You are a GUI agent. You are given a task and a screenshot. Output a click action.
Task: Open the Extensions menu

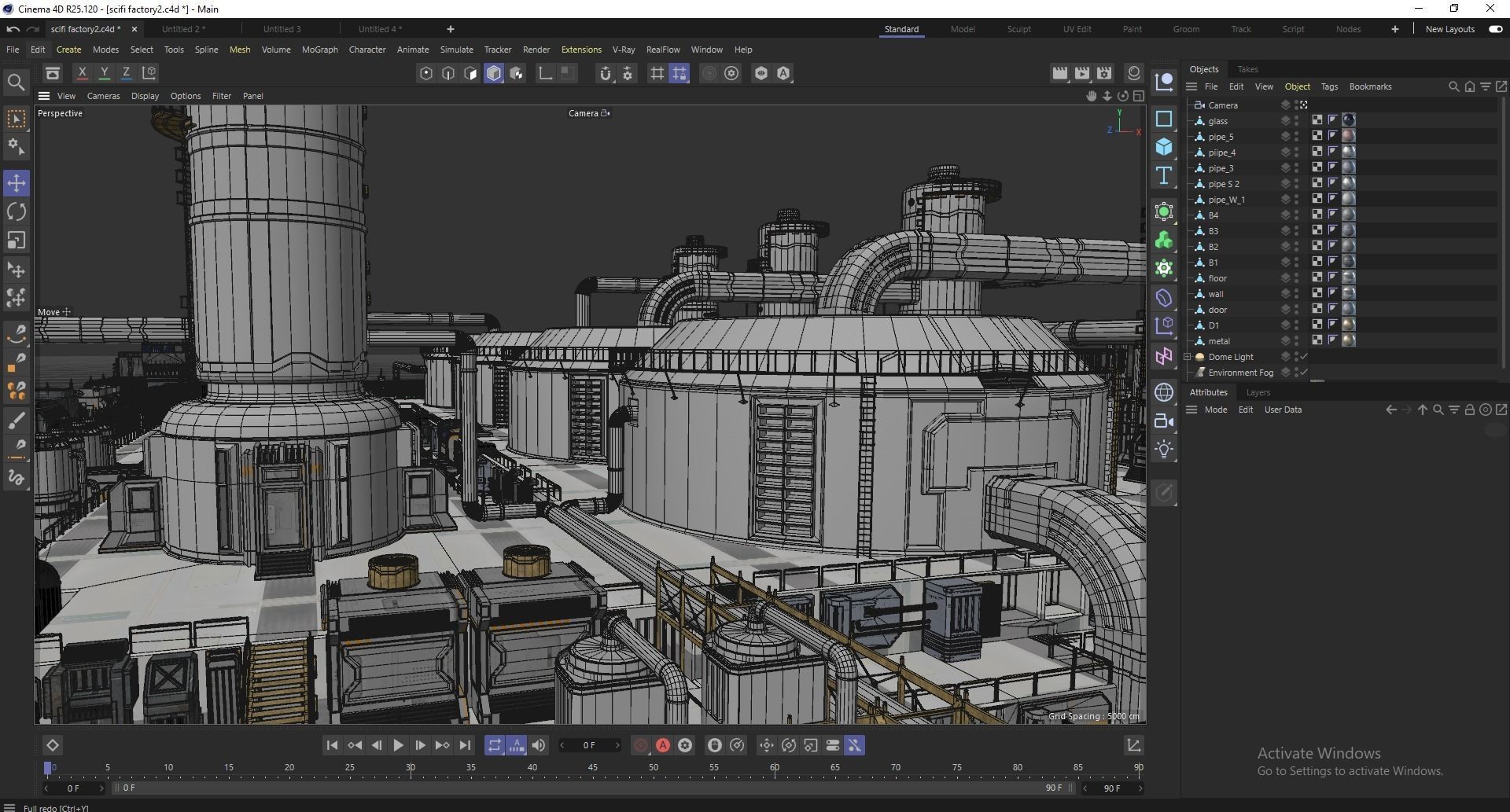pyautogui.click(x=581, y=50)
